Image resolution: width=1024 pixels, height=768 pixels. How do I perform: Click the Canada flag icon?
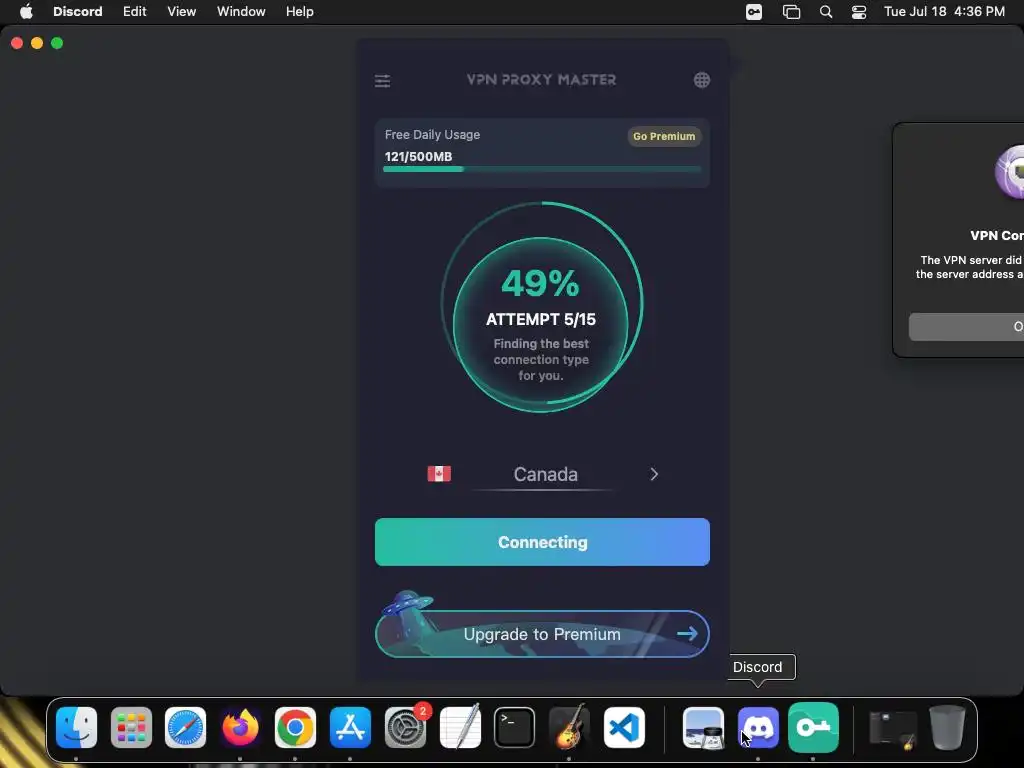point(439,473)
